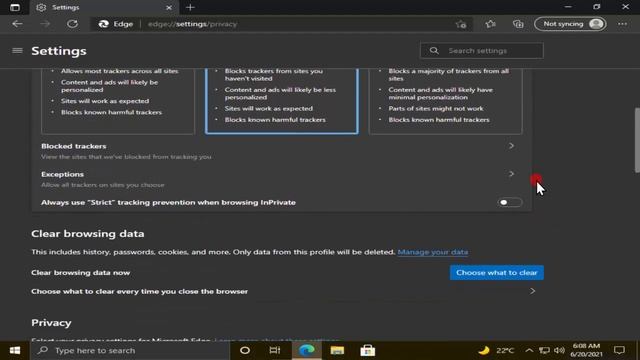Open a new tab with plus button
The height and width of the screenshot is (360, 640).
(190, 7)
